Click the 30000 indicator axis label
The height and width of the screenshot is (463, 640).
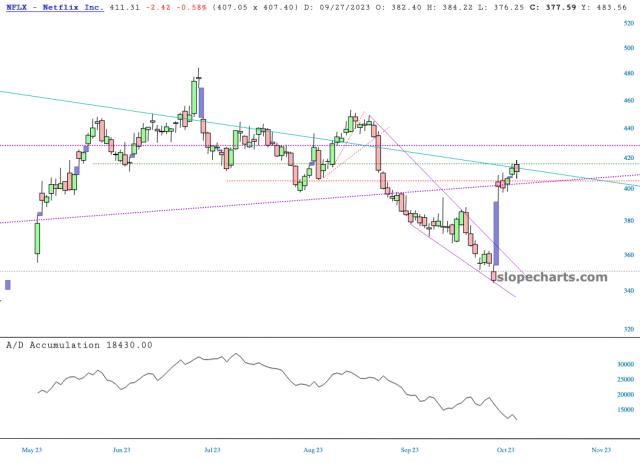[624, 365]
